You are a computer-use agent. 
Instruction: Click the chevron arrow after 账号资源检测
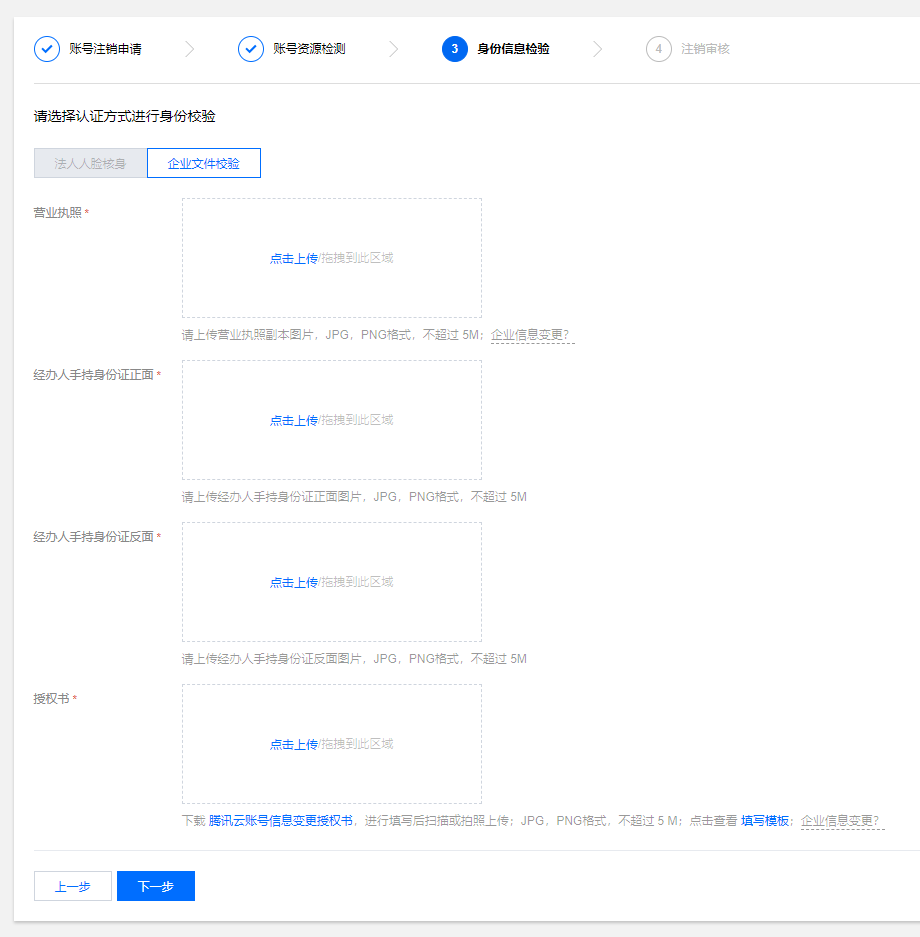click(394, 49)
